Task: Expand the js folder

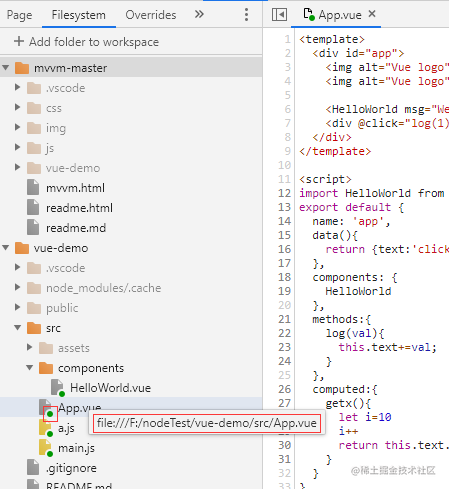Action: tap(17, 147)
